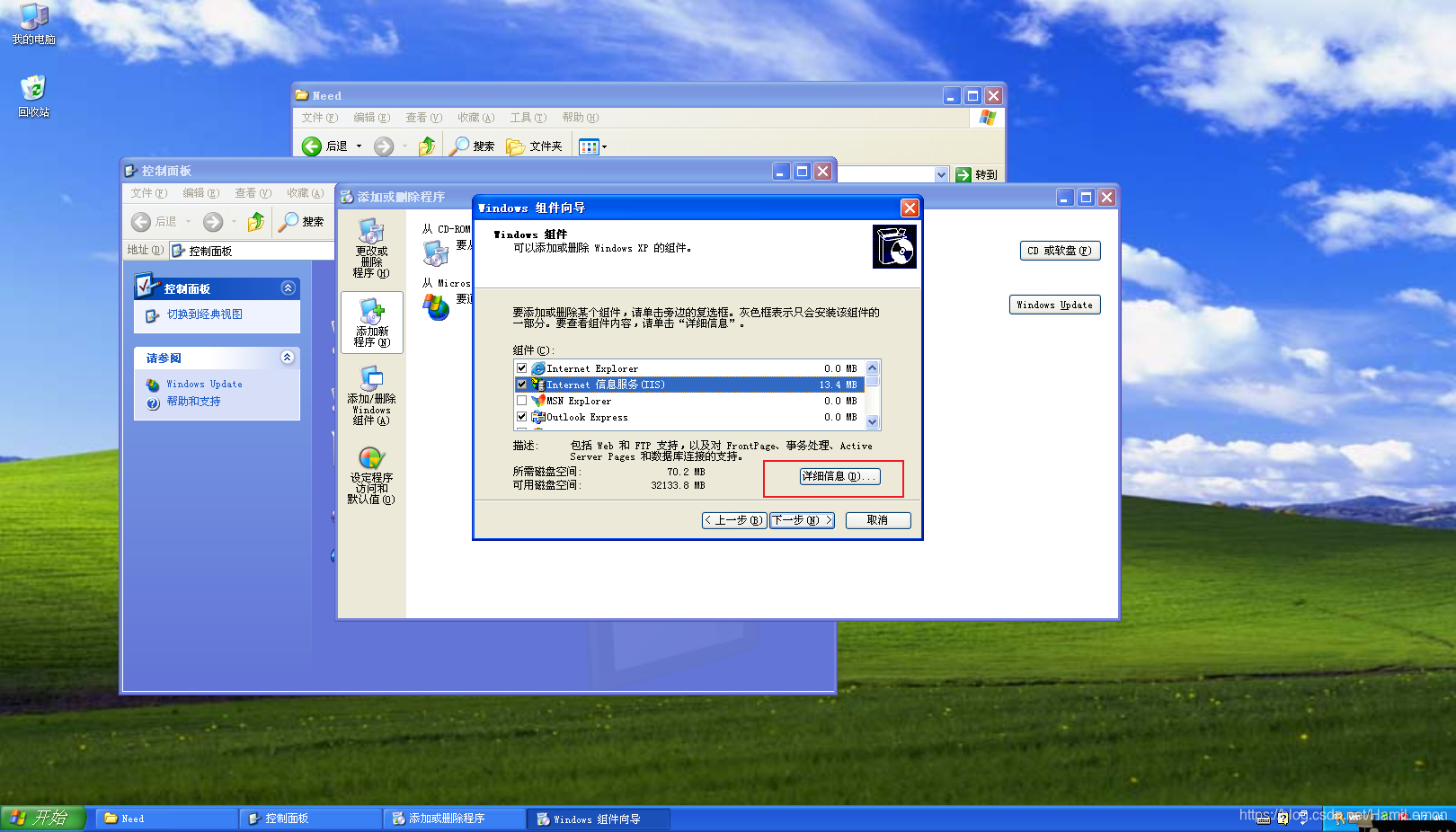Open 文件(F) menu in Need window
The width and height of the screenshot is (1456, 832).
coord(320,118)
